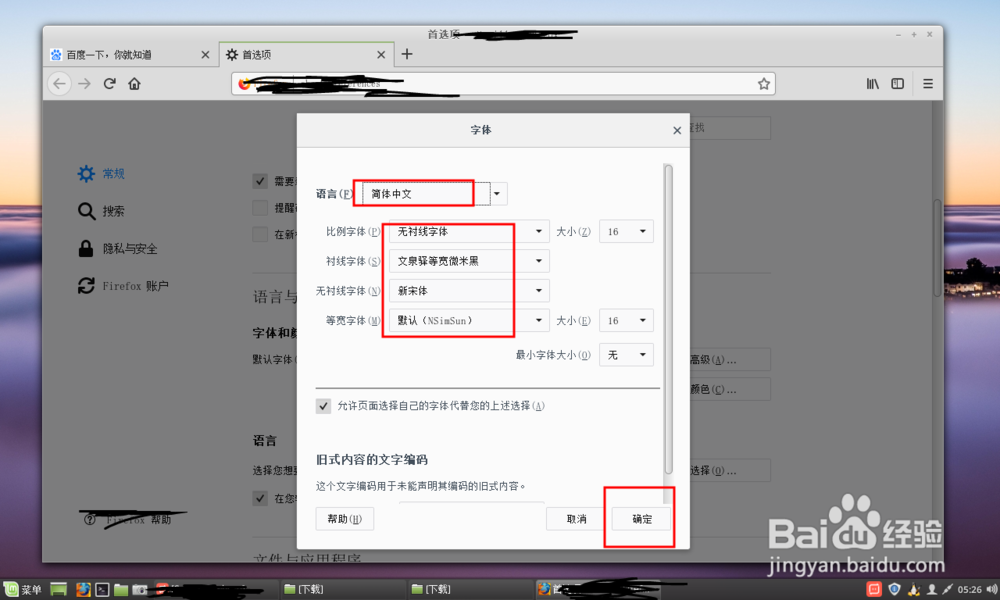Open the 最小字体大小 dropdown
This screenshot has width=1000, height=600.
[x=626, y=354]
